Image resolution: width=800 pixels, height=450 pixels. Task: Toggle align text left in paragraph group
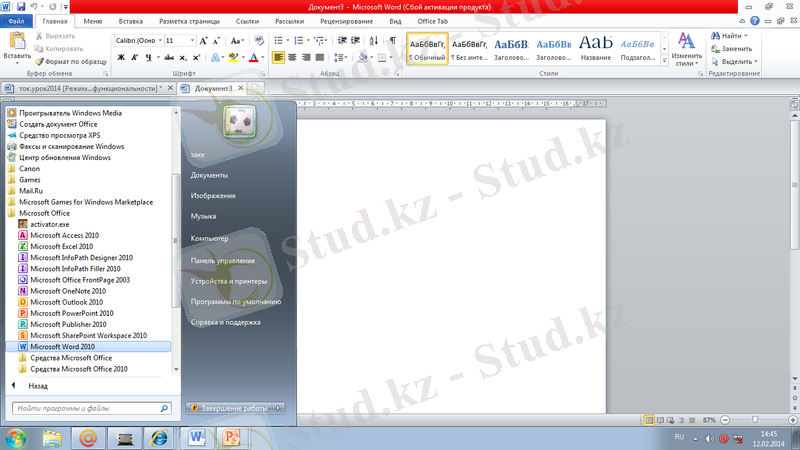coord(279,58)
